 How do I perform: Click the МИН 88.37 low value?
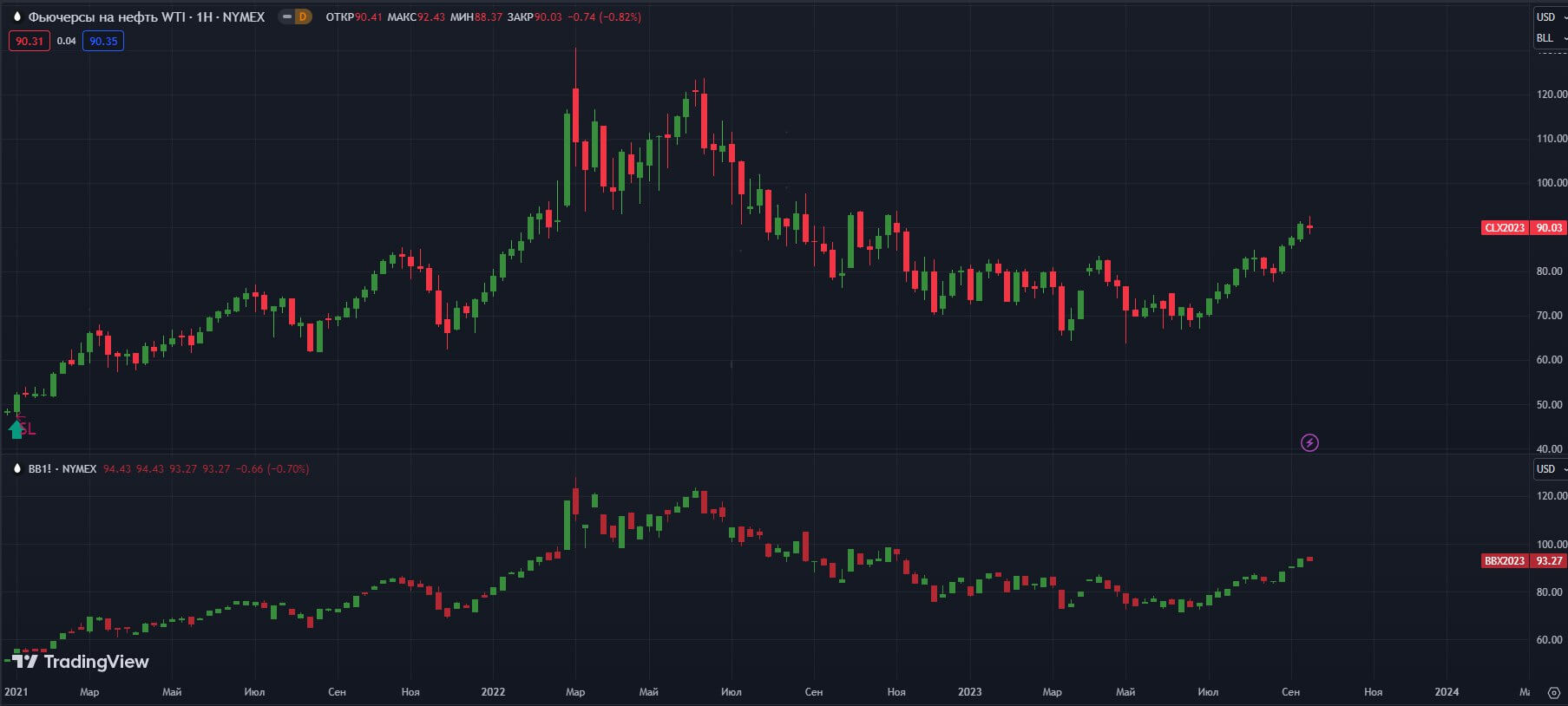476,16
